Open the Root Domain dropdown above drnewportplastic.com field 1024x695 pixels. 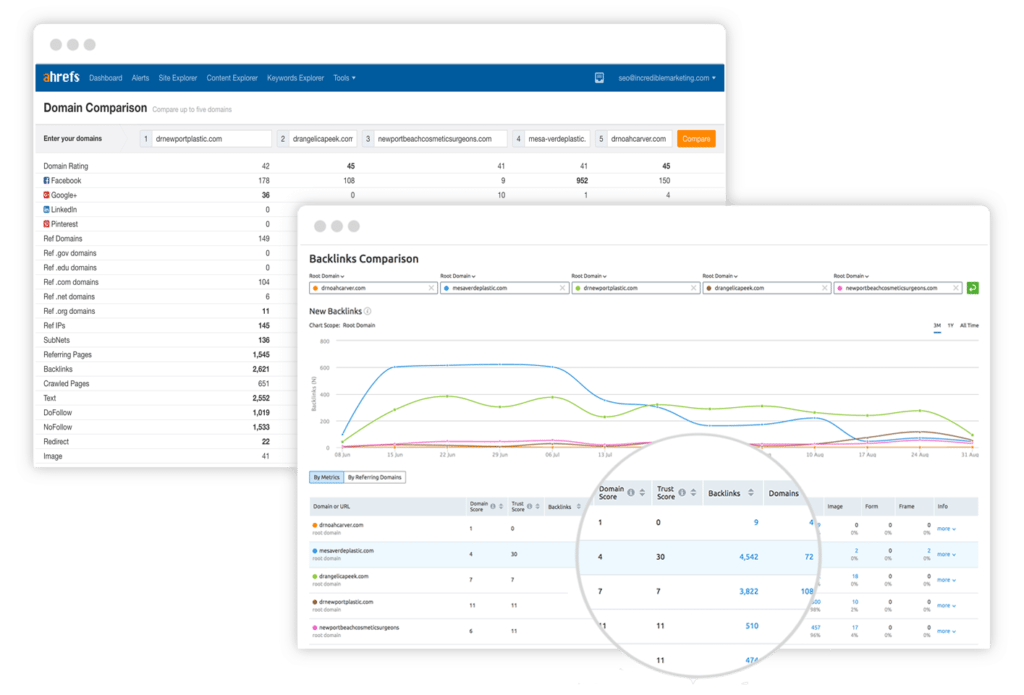(589, 276)
